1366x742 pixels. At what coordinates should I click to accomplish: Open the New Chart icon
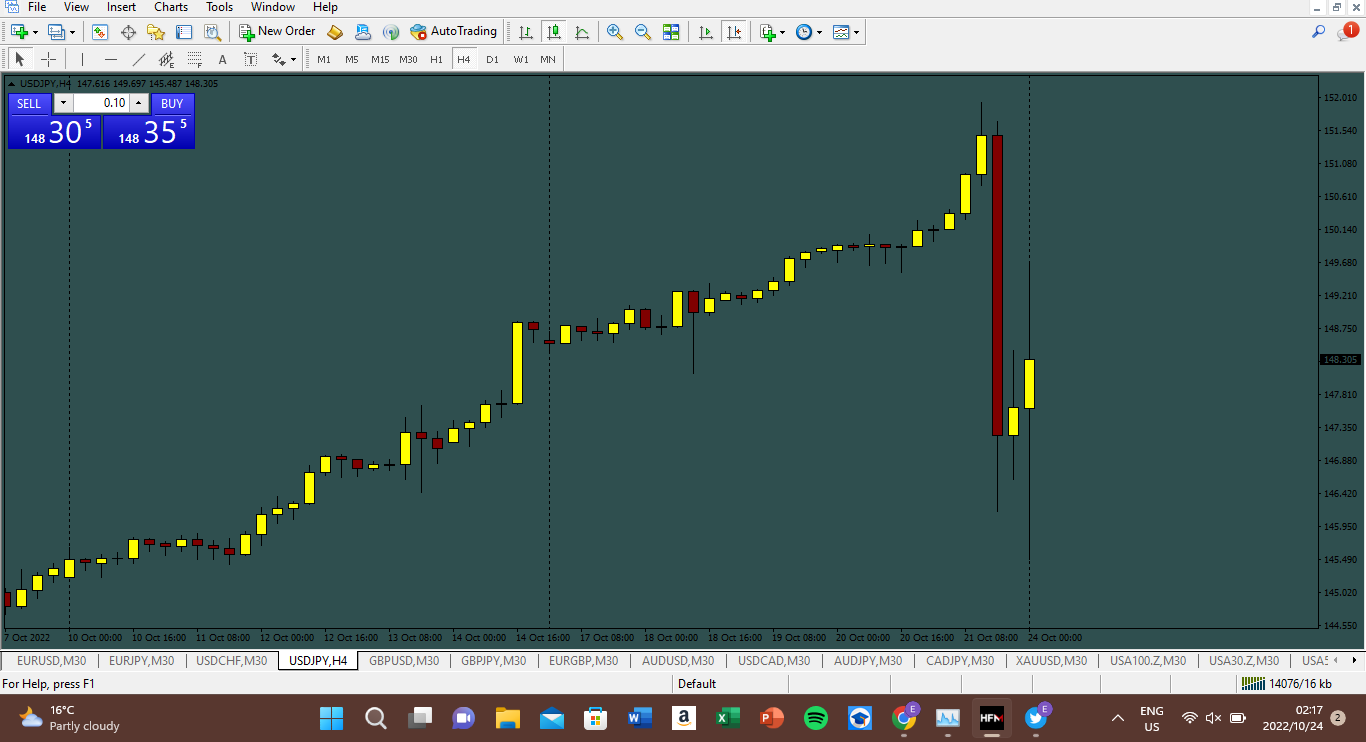(x=18, y=32)
